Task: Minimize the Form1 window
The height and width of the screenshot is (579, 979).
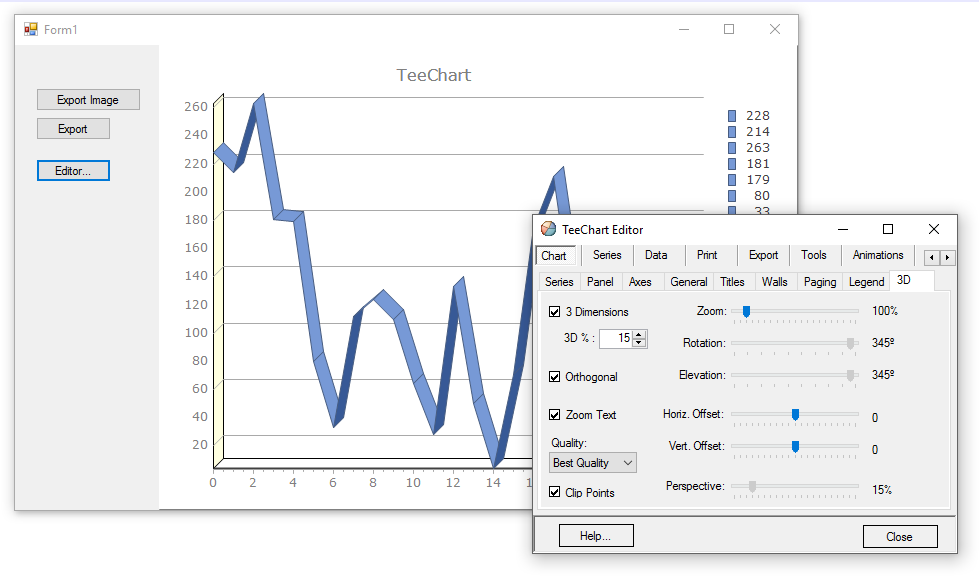Action: coord(684,29)
